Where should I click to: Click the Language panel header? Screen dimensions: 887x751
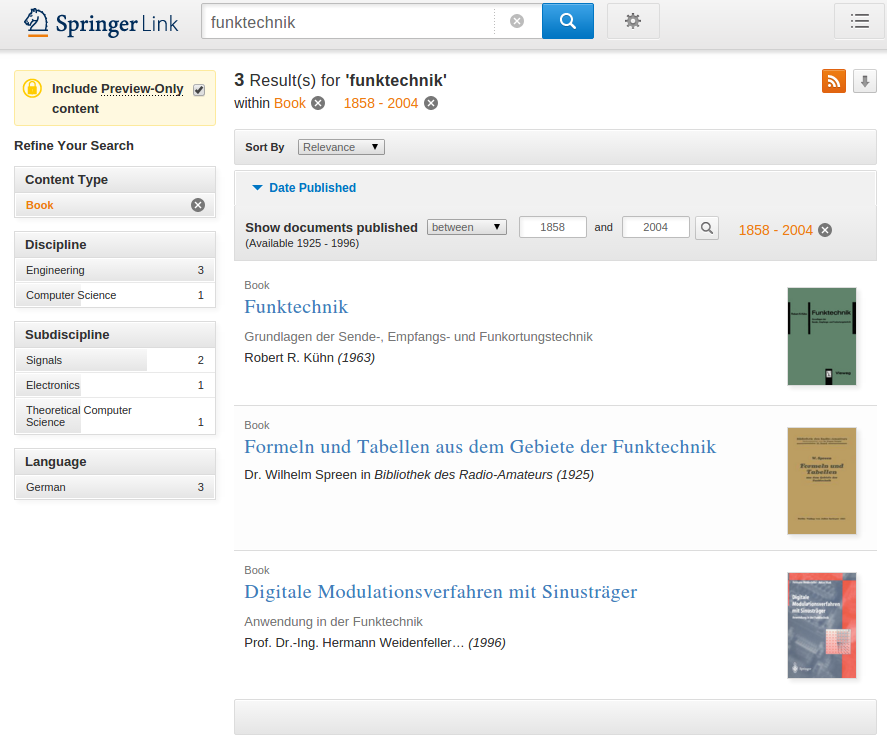point(115,462)
